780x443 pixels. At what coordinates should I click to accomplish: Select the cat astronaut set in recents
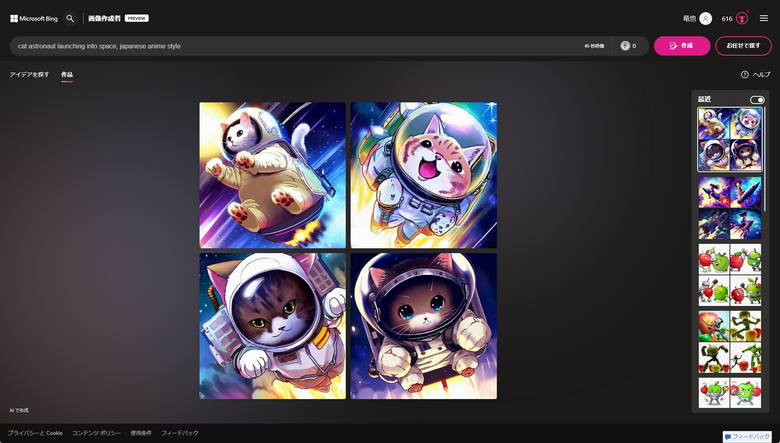coord(730,140)
